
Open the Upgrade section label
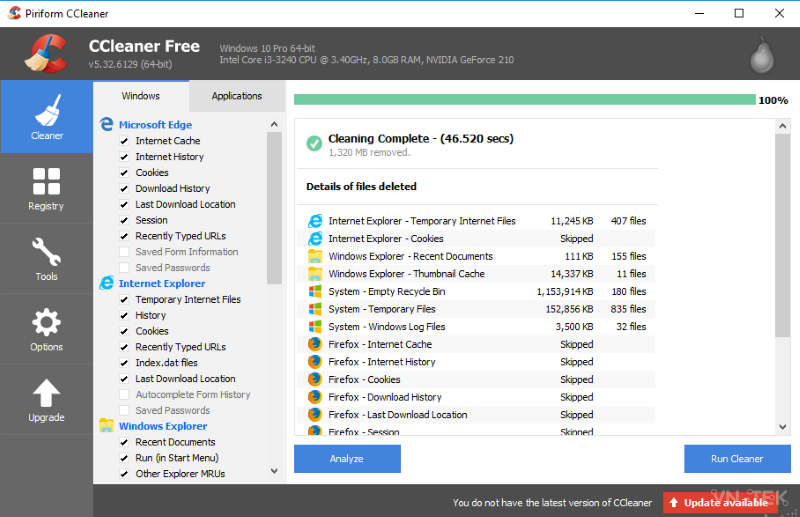pos(46,417)
